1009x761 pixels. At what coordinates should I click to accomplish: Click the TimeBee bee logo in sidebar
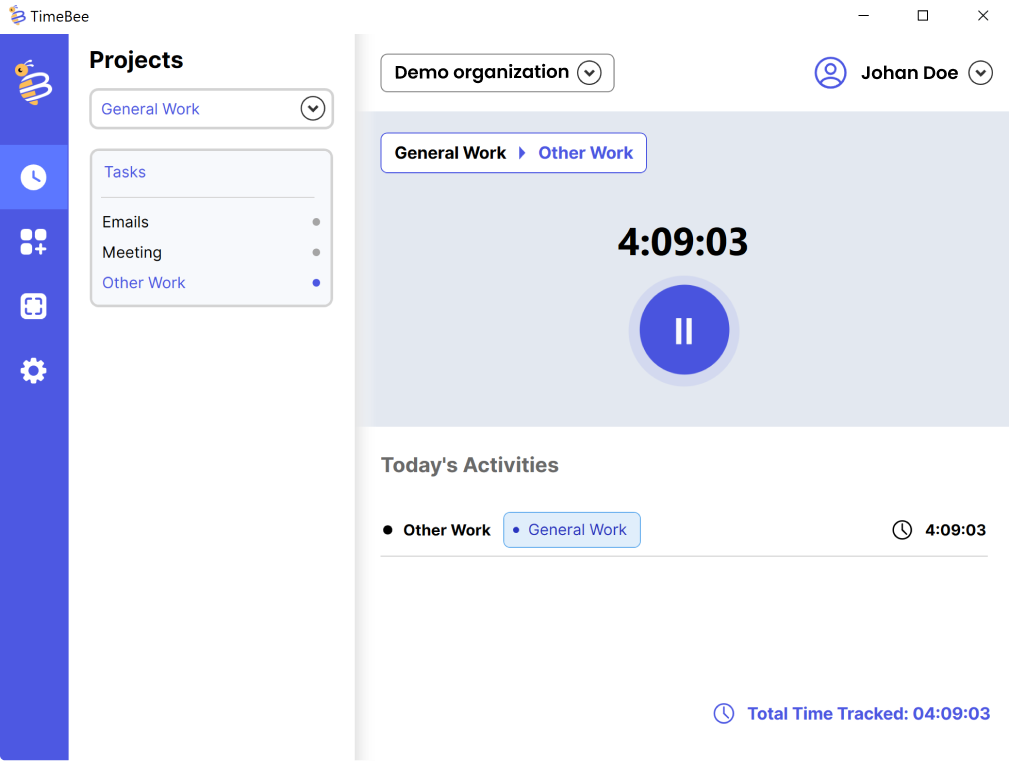(x=33, y=83)
